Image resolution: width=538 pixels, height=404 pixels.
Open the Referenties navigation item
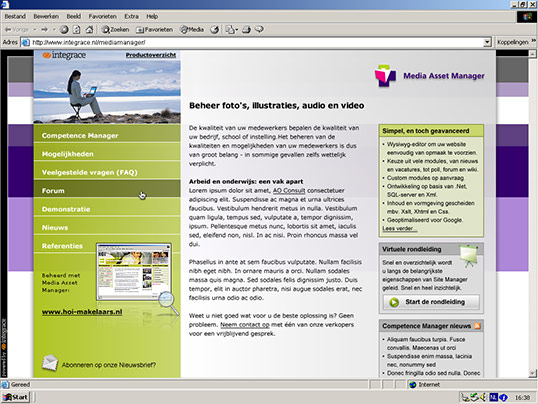62,246
